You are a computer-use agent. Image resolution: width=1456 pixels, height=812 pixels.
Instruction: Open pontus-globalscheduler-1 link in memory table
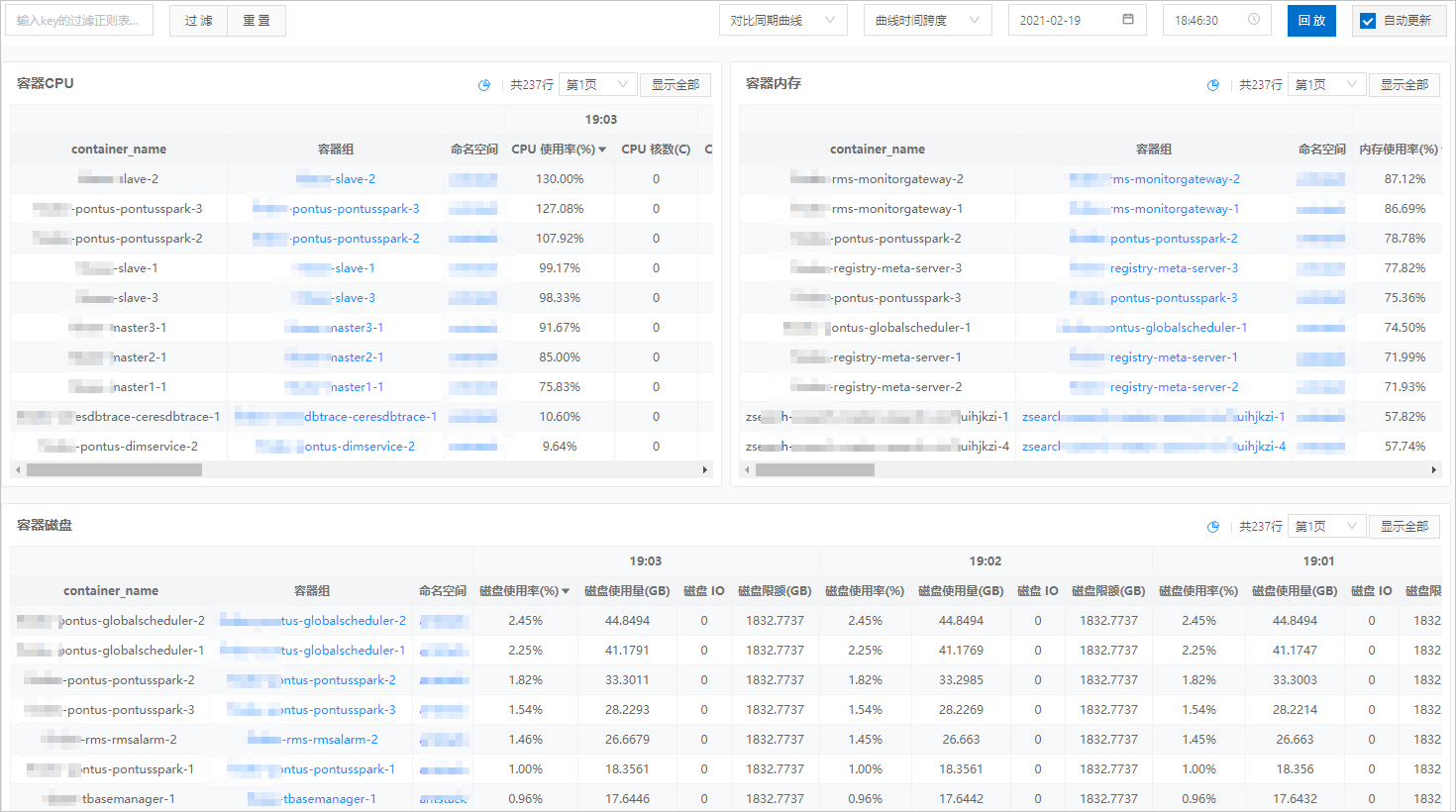coord(1152,328)
